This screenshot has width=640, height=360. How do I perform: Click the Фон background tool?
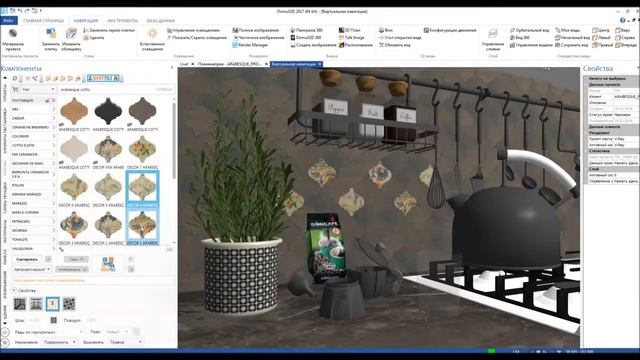[x=386, y=30]
